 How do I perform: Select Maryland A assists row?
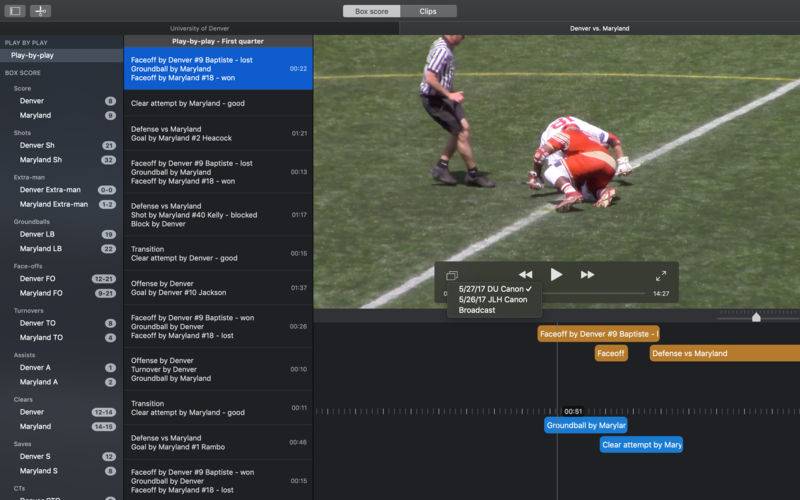point(61,382)
